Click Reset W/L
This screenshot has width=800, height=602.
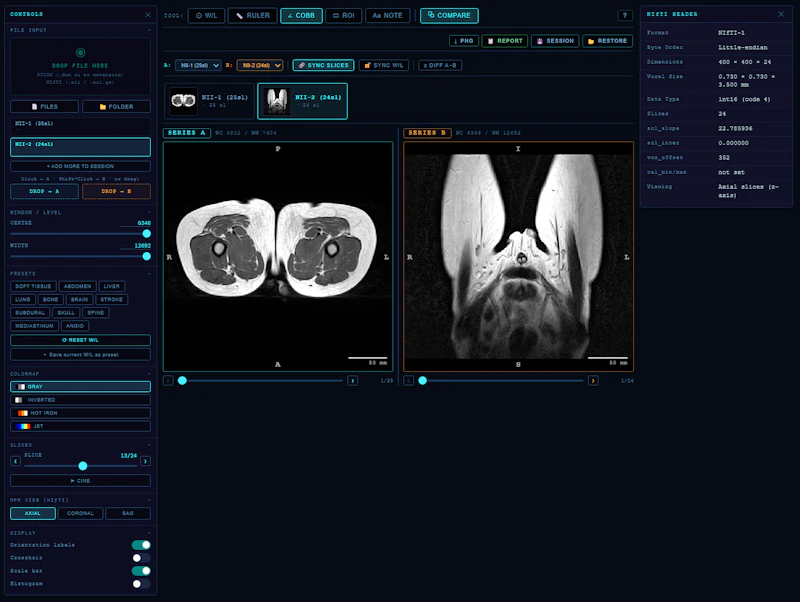click(81, 340)
